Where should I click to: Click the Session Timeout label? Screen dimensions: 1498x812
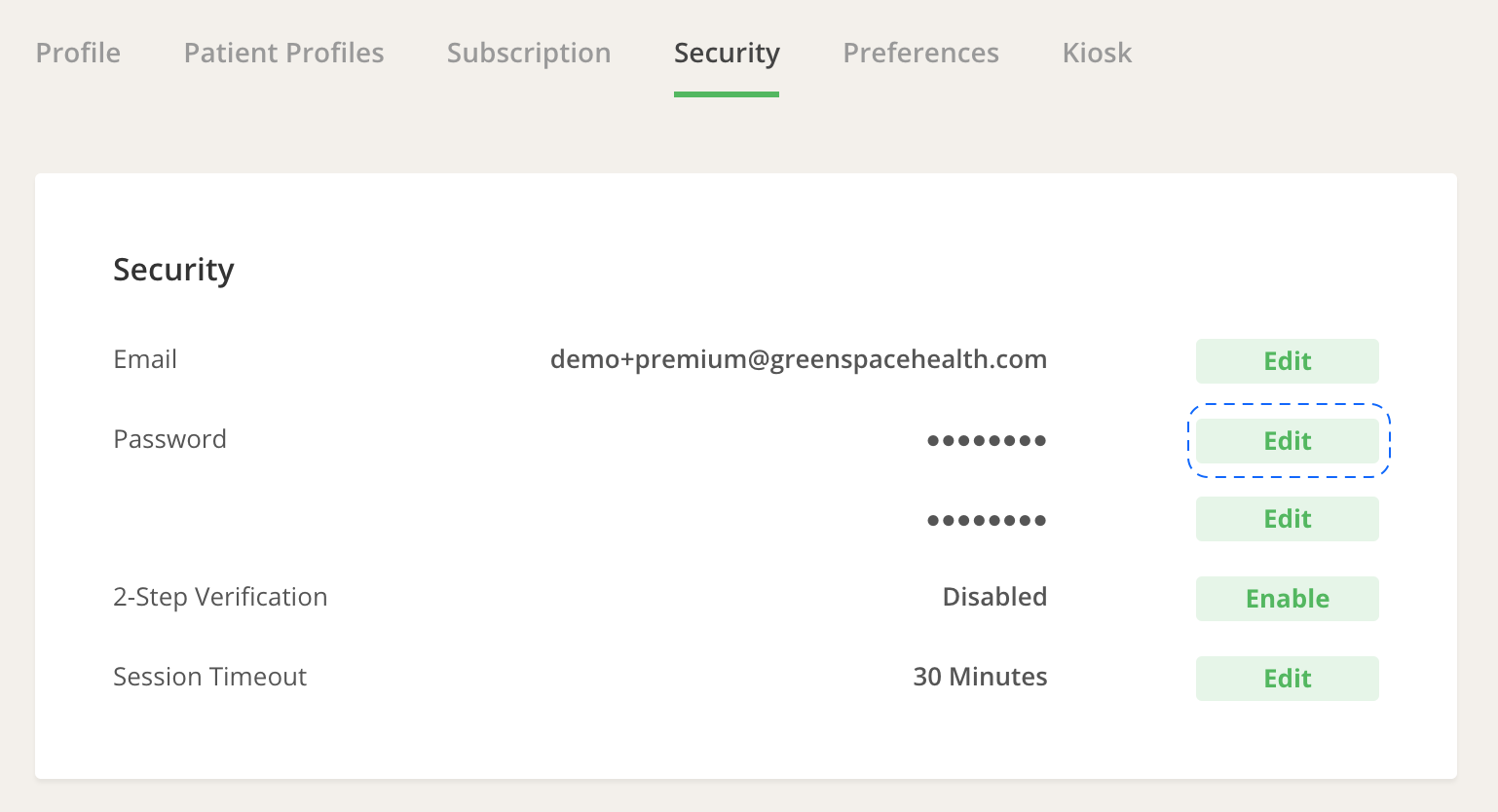209,677
